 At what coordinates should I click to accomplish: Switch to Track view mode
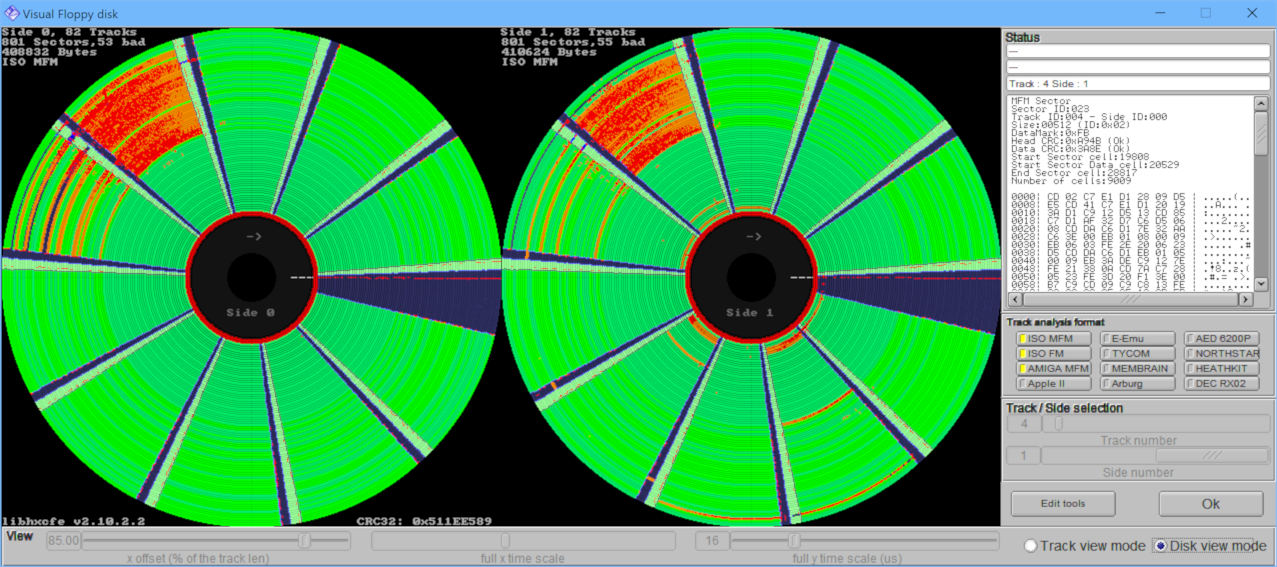1030,546
